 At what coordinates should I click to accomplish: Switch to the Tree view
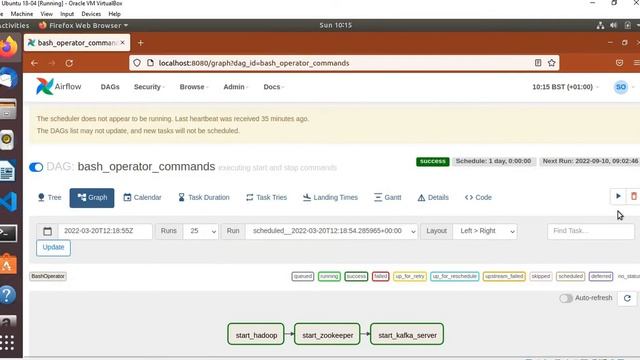tap(49, 198)
